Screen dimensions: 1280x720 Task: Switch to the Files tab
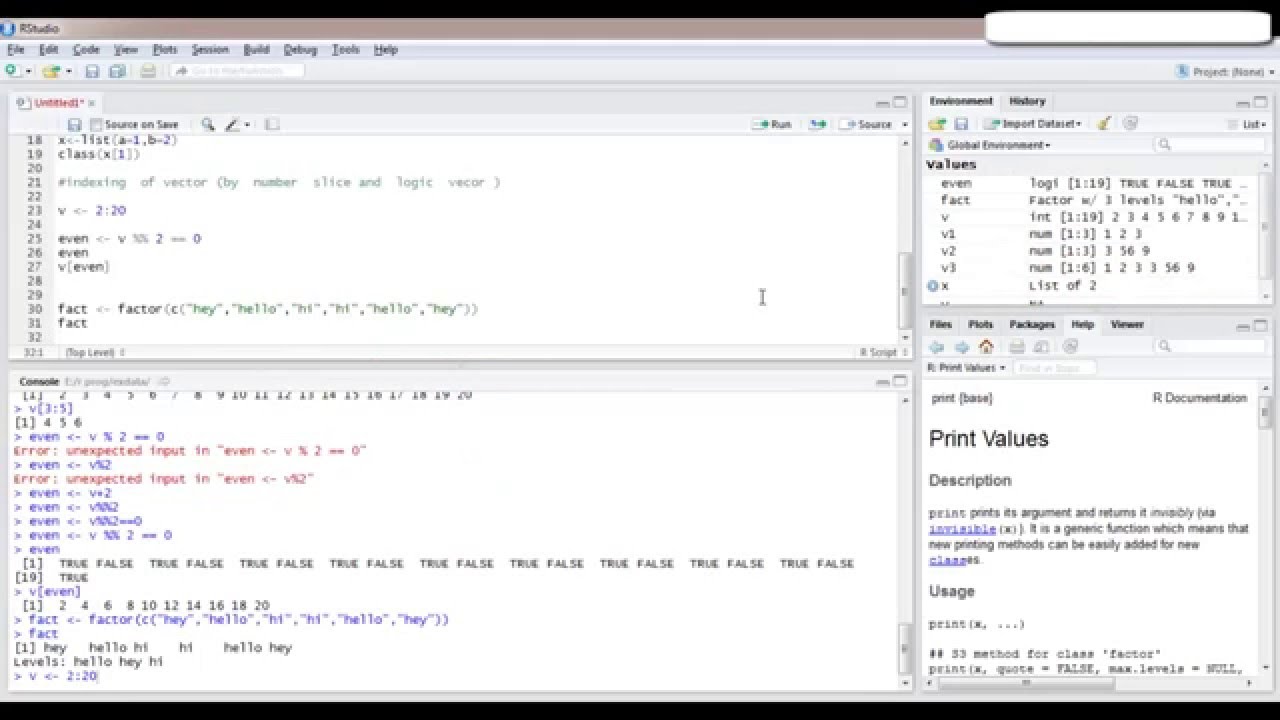[x=941, y=324]
